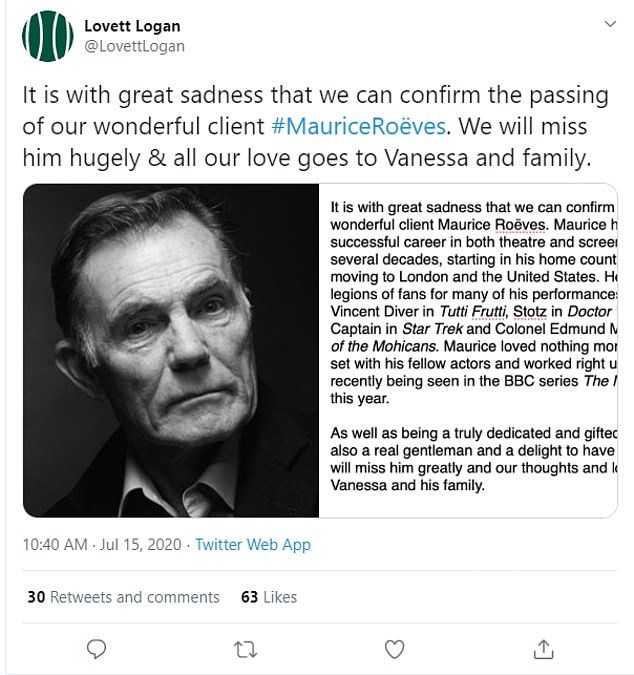634x675 pixels.
Task: Click the Twitter Web App source link
Action: pos(252,545)
